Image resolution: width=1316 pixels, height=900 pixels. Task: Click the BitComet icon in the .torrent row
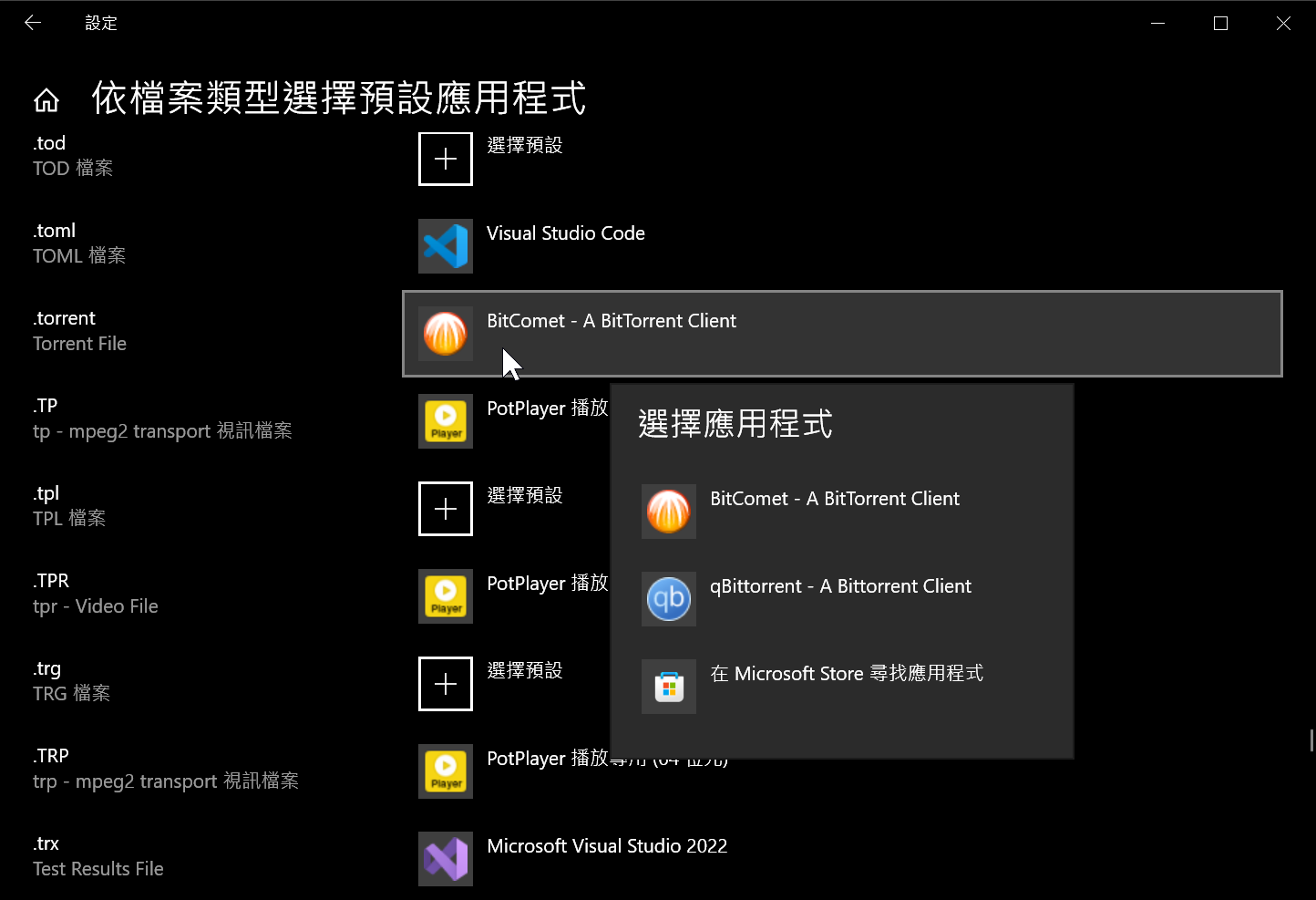[446, 334]
